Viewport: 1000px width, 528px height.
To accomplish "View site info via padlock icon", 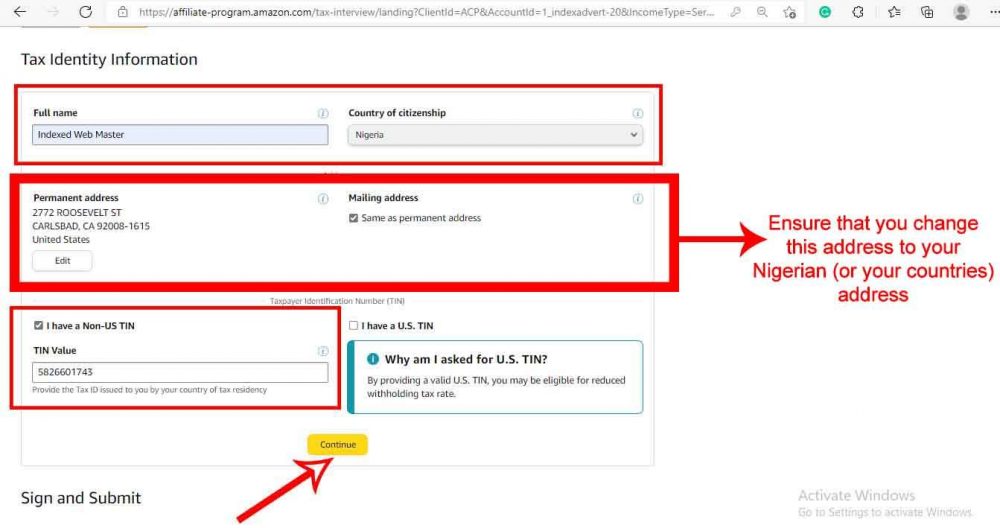I will coord(123,11).
